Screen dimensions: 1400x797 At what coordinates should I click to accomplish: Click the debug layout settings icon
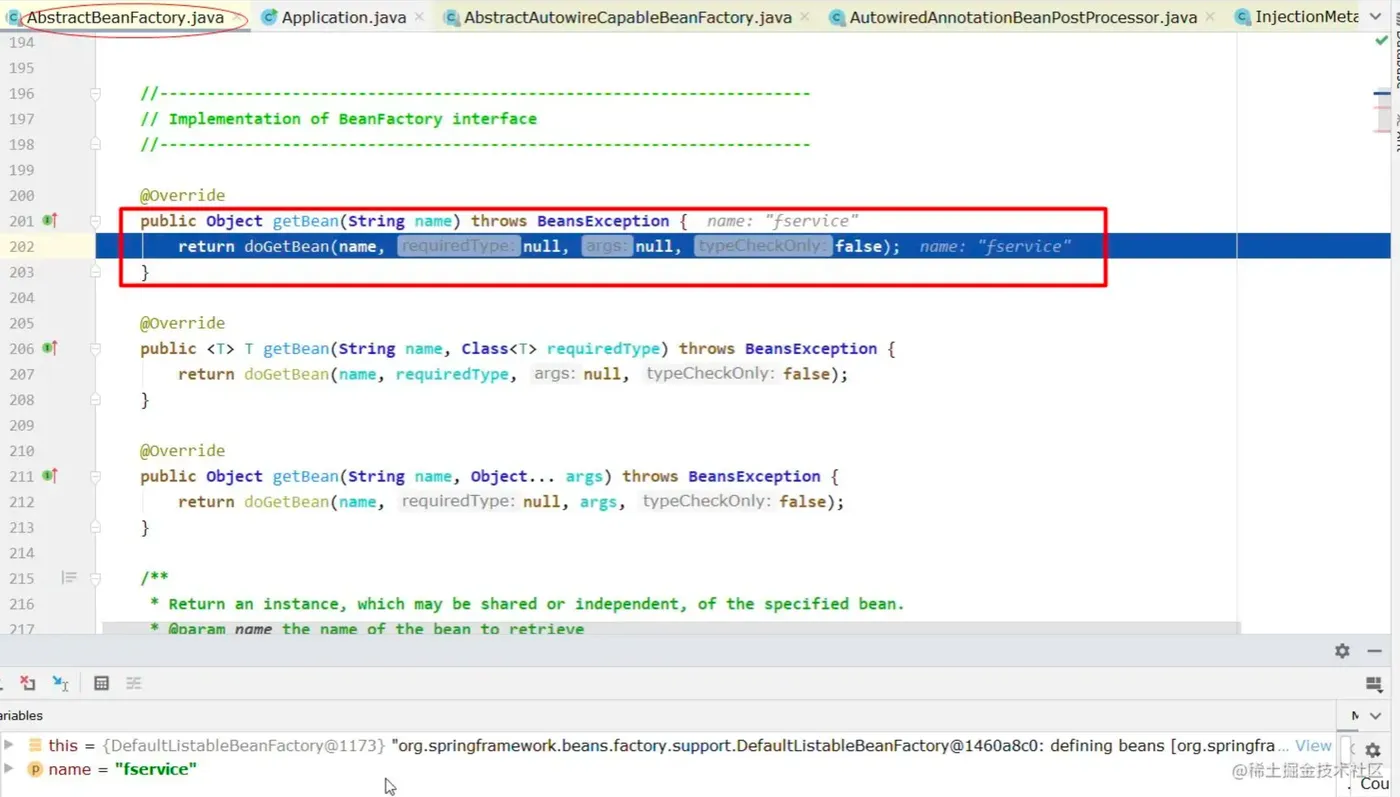[1374, 683]
